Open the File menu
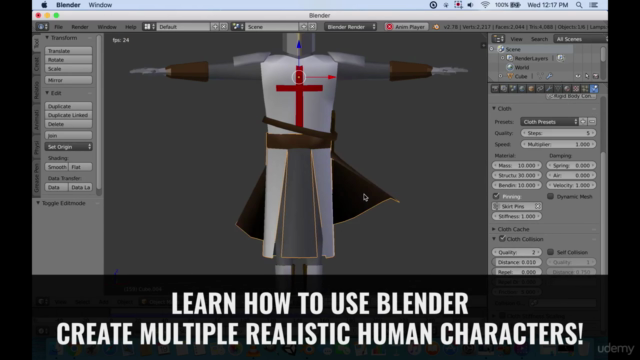Viewport: 640px width, 360px height. pos(59,27)
